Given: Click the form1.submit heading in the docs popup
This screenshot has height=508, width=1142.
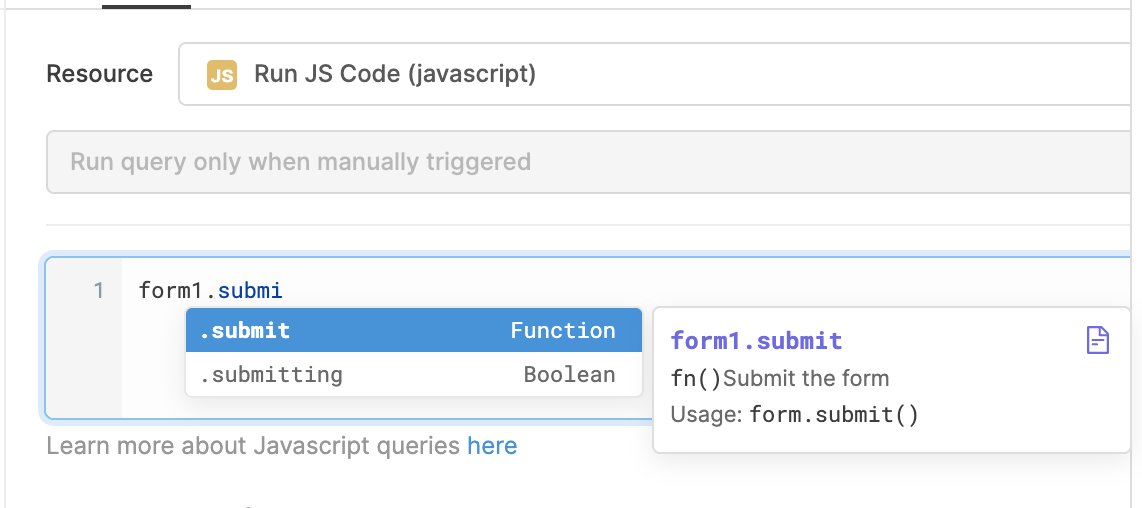Looking at the screenshot, I should pos(756,341).
